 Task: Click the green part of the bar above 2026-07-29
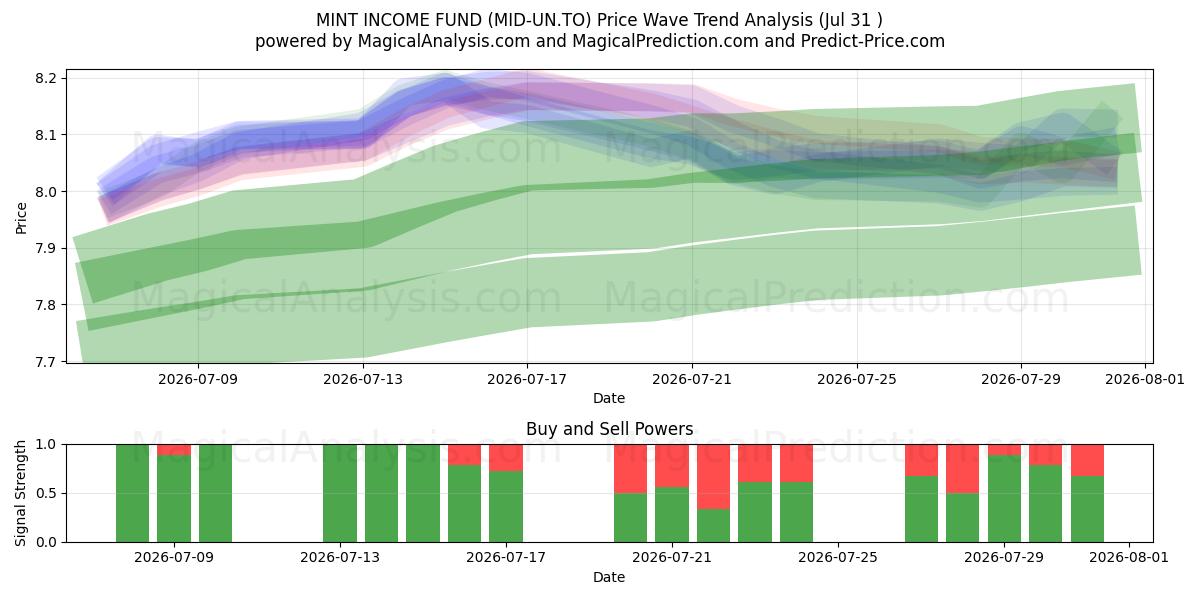click(x=1004, y=499)
